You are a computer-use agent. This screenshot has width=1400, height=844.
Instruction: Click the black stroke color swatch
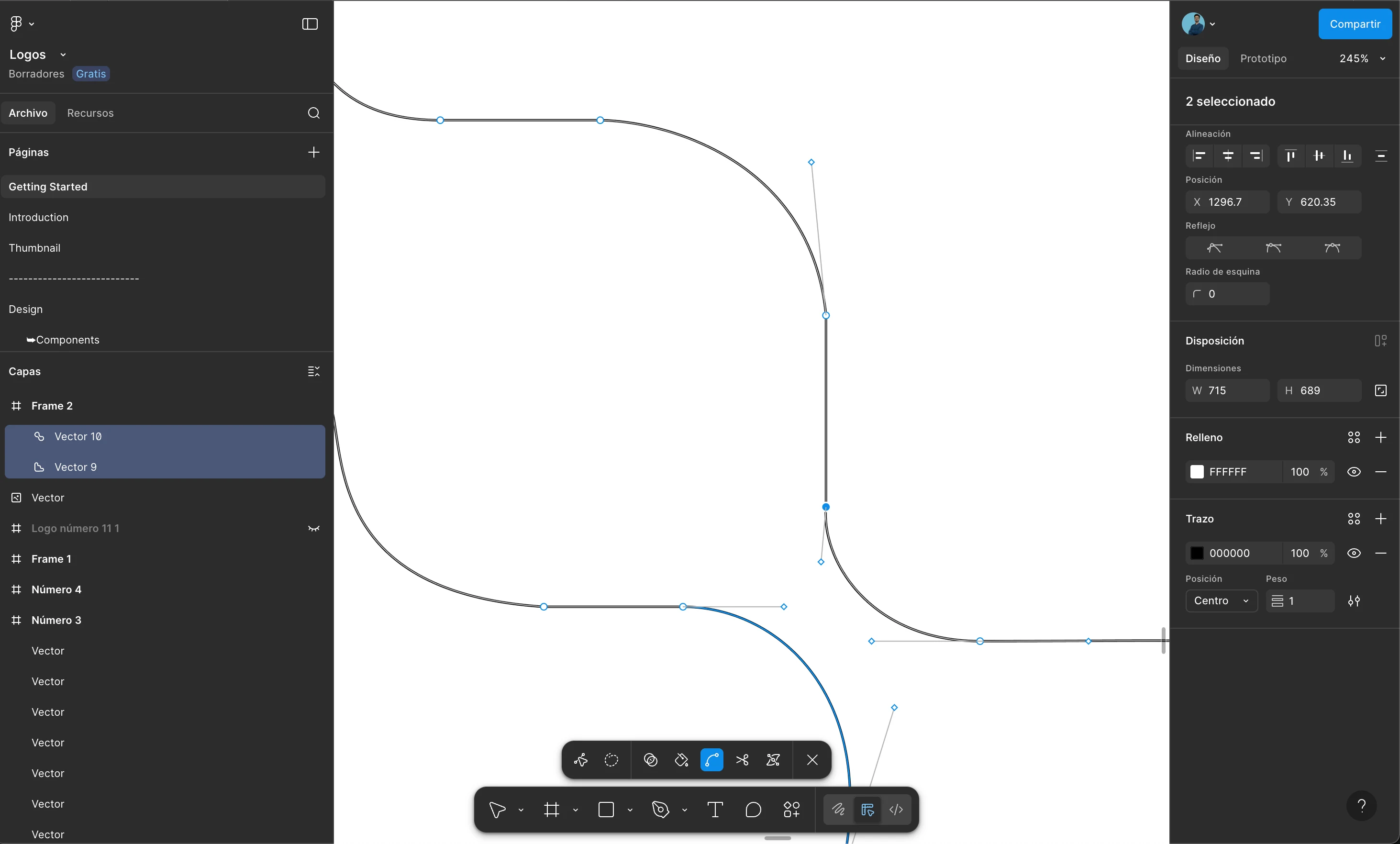click(1197, 553)
